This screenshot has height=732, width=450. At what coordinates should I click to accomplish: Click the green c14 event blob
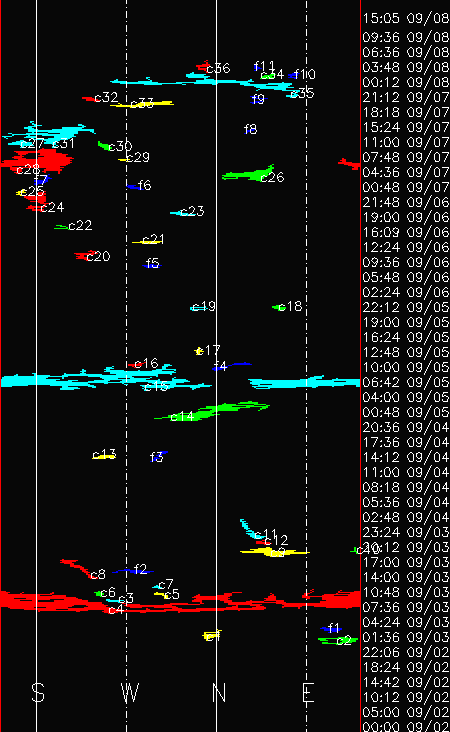tap(212, 411)
